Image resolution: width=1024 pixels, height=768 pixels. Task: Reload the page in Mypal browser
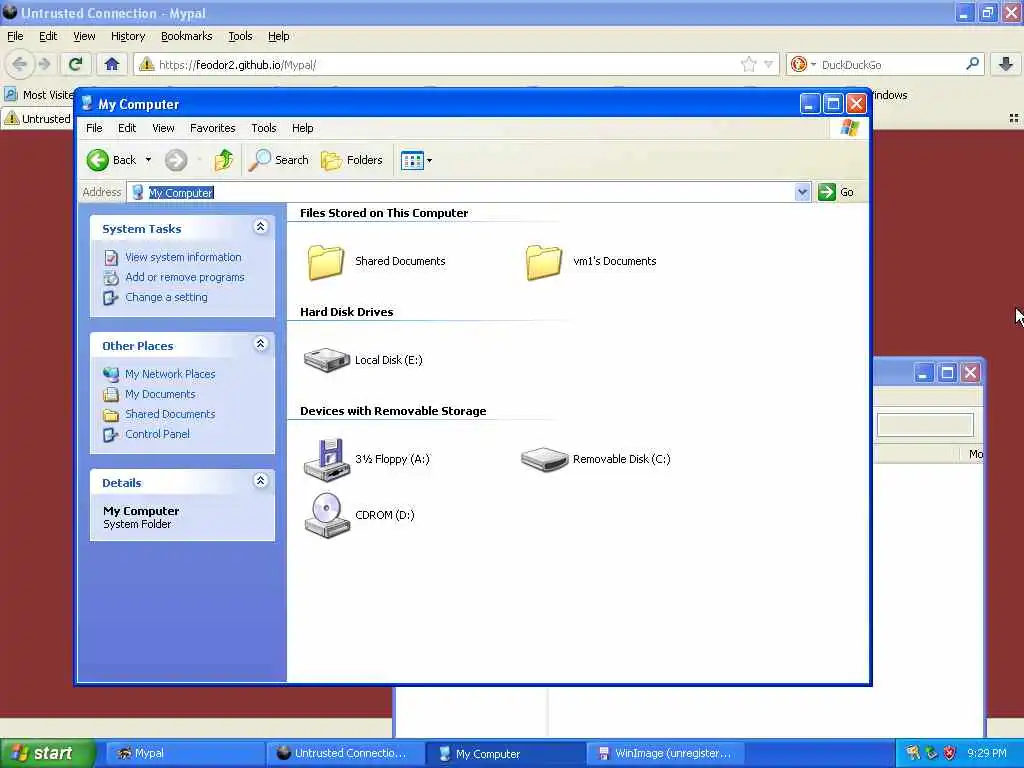tap(76, 64)
